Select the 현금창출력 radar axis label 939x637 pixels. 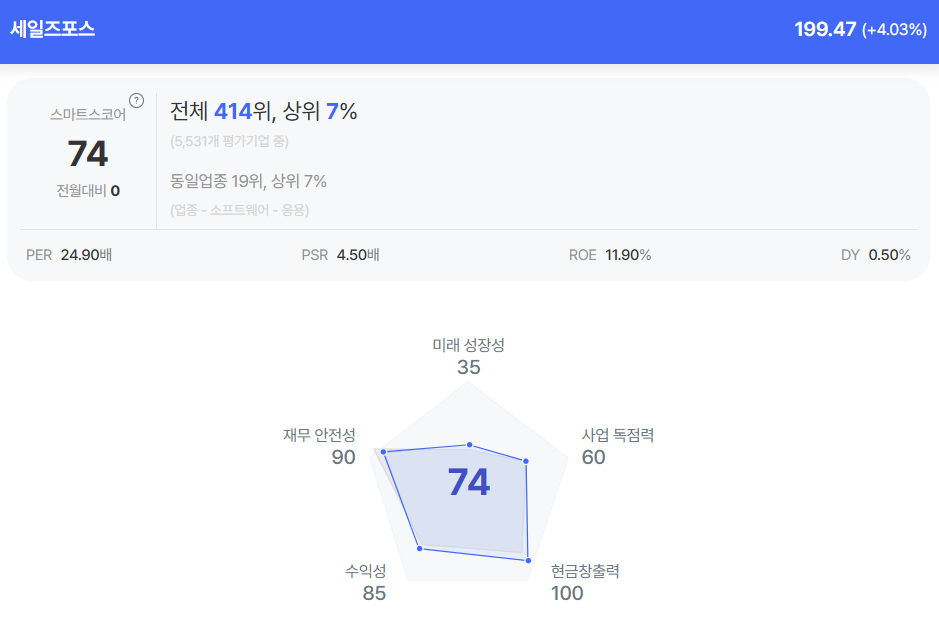click(585, 571)
